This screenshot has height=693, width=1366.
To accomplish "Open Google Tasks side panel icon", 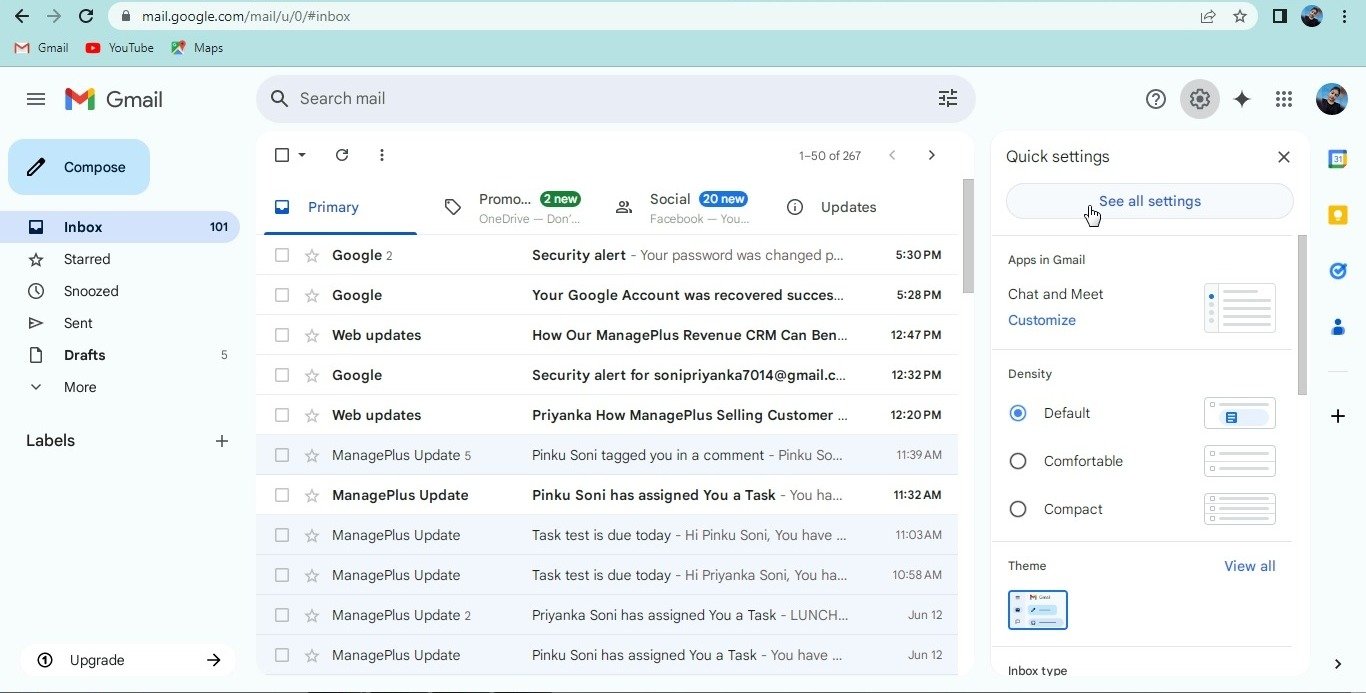I will (1338, 271).
